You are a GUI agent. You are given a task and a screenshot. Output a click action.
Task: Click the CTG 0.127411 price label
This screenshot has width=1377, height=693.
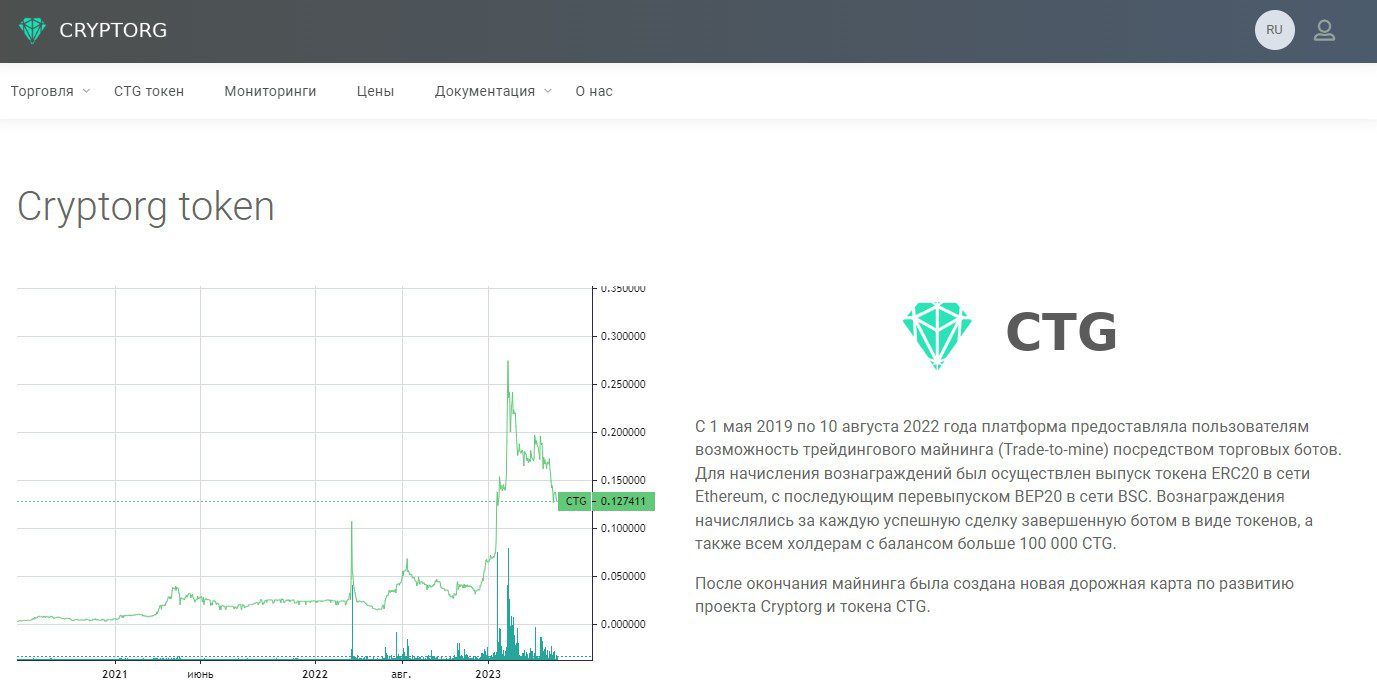606,501
